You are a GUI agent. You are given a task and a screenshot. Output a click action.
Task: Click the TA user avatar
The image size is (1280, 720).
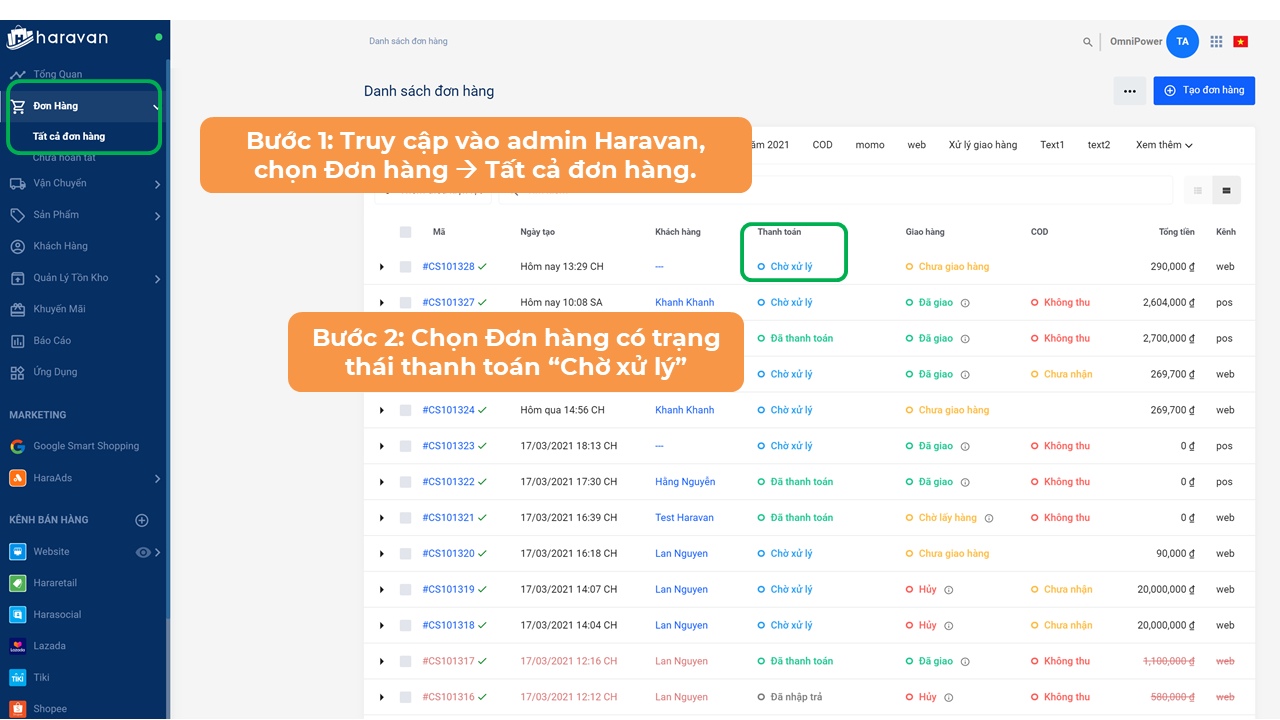coord(1182,42)
